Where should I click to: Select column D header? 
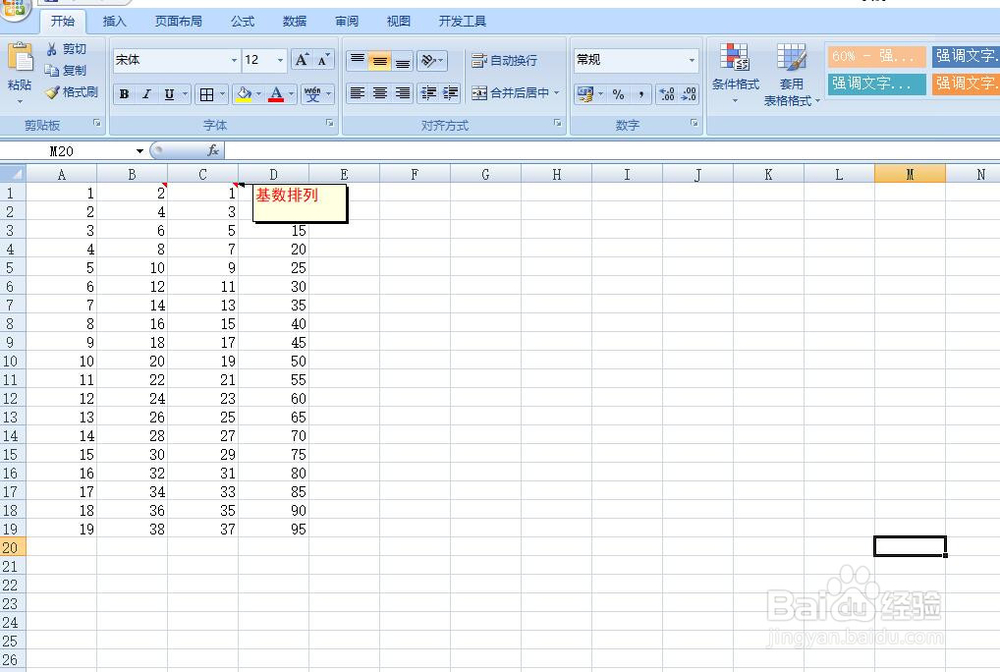(x=274, y=174)
